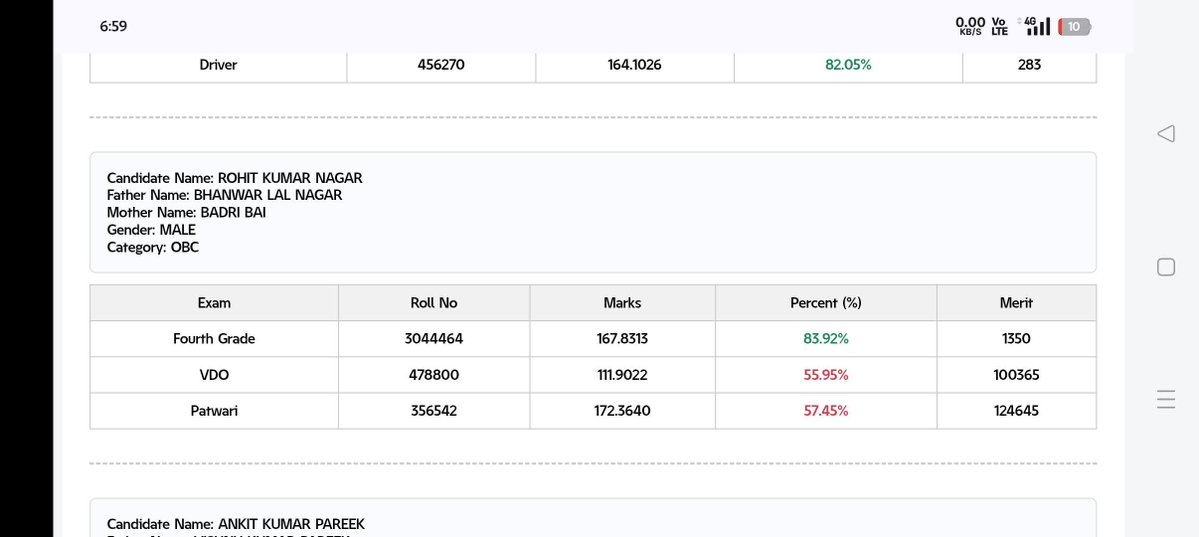Click the VDO exam cell
1199x537 pixels.
214,375
